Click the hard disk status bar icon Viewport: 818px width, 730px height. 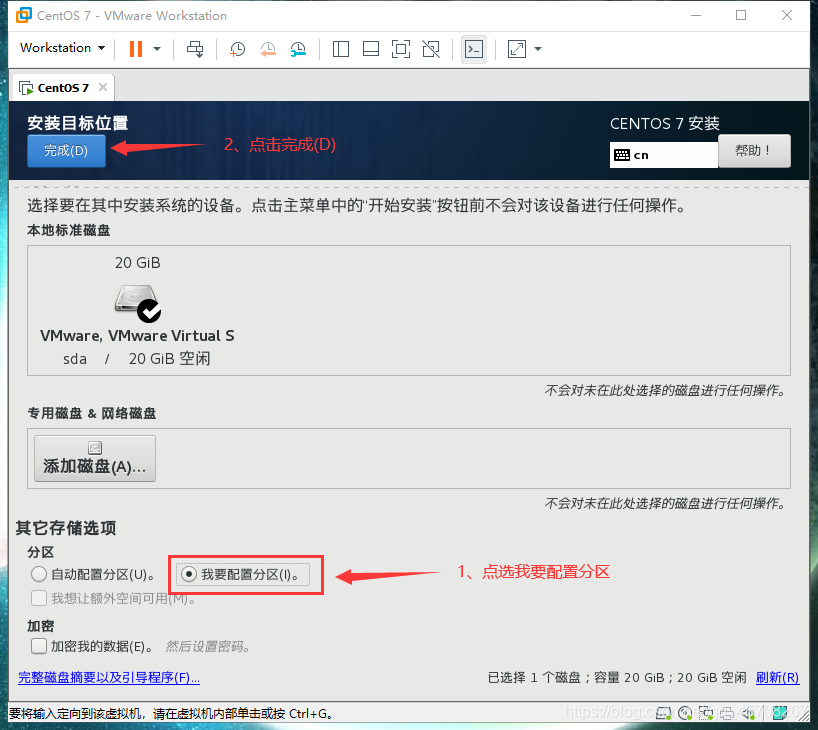coord(664,712)
